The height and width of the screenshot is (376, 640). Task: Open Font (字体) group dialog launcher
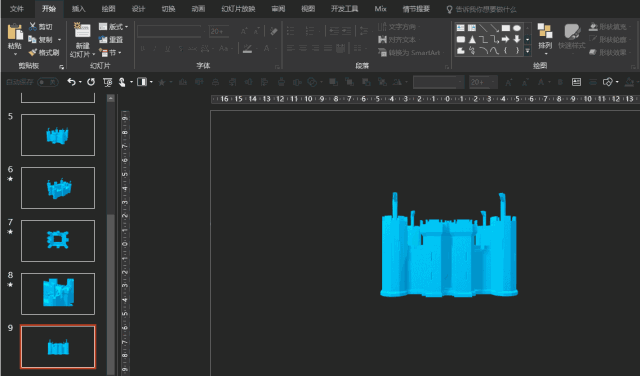[x=277, y=67]
